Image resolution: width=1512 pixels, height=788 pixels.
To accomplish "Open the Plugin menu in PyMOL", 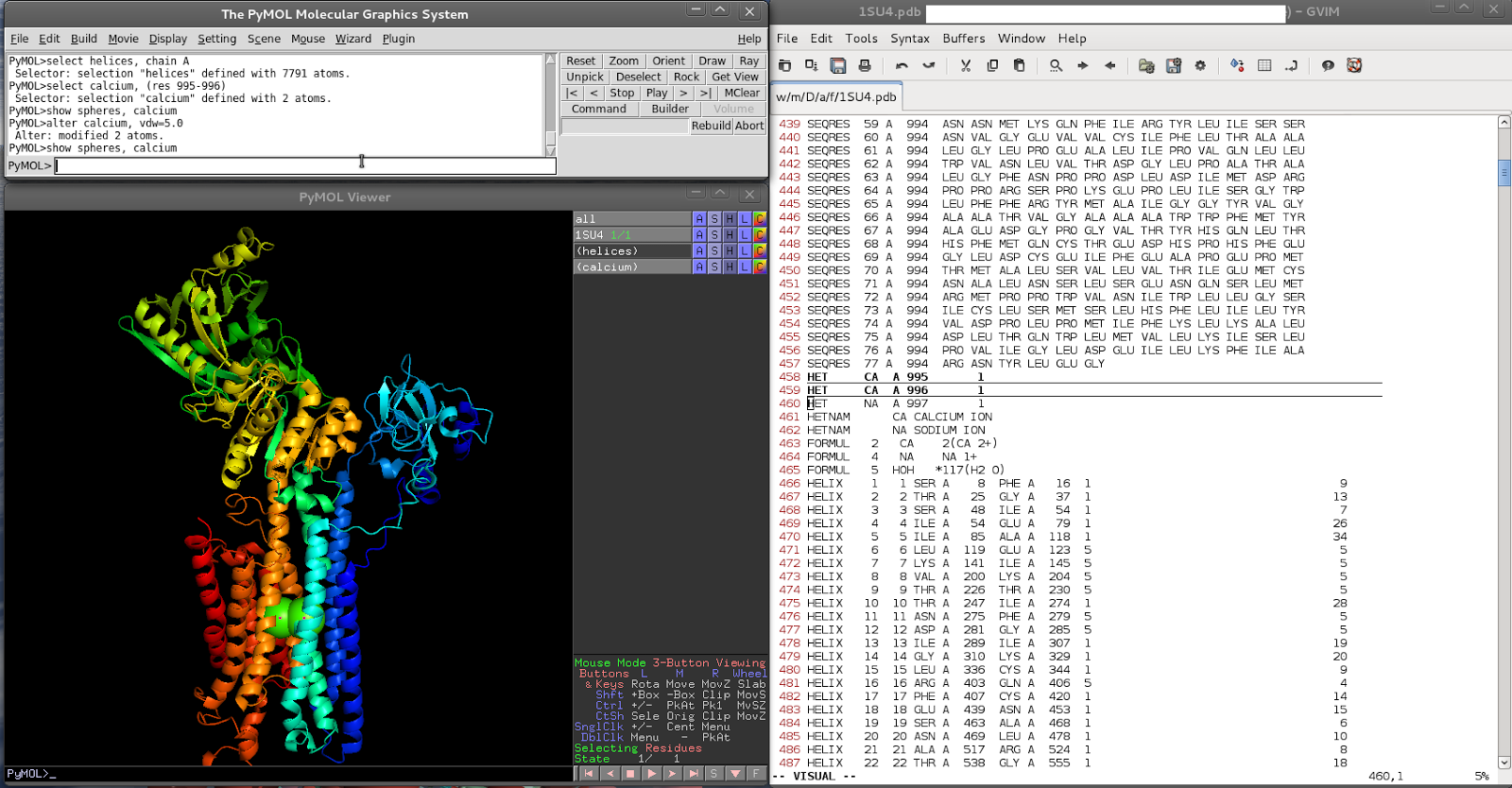I will tap(399, 39).
